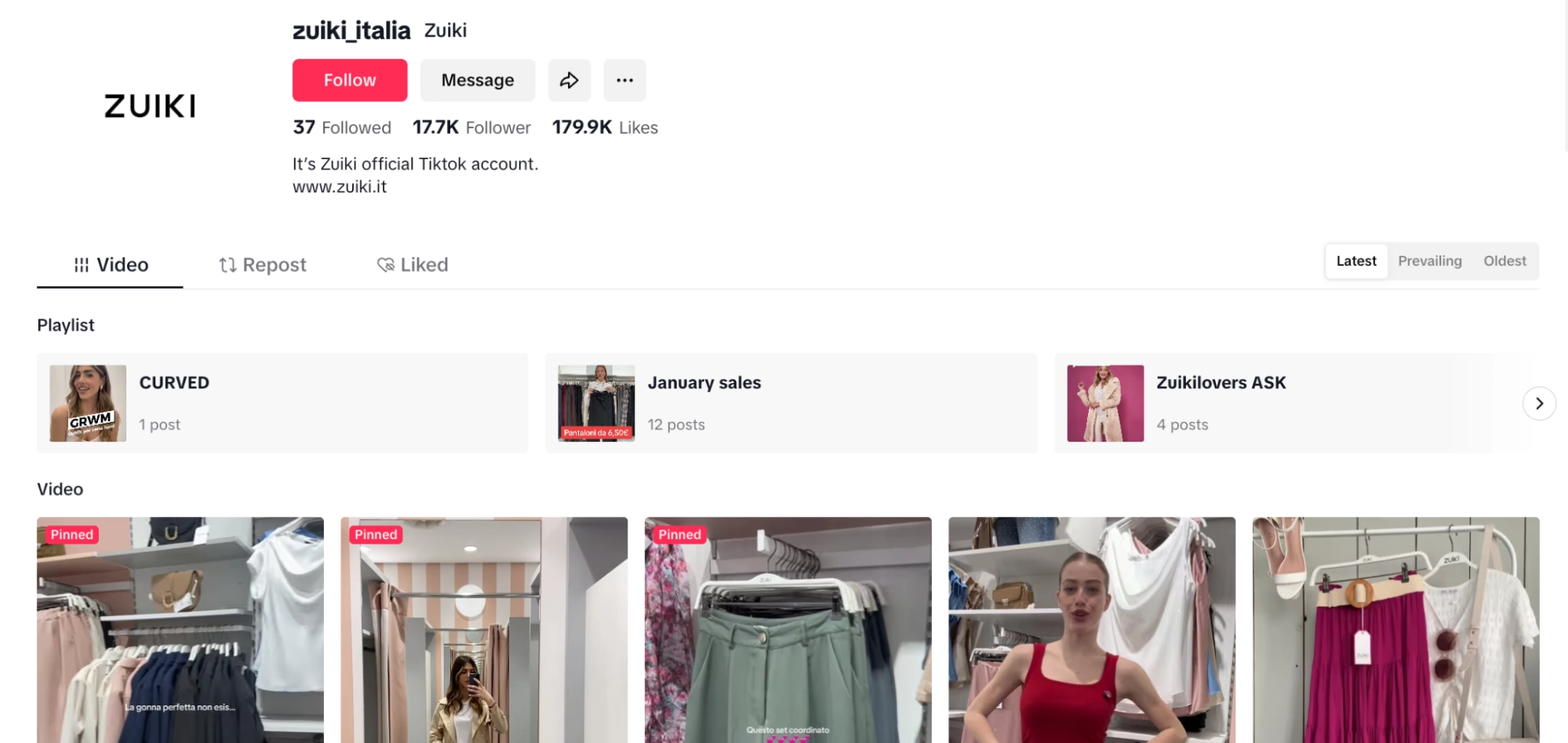Click the page's vertical scrollbar

tap(1564, 75)
